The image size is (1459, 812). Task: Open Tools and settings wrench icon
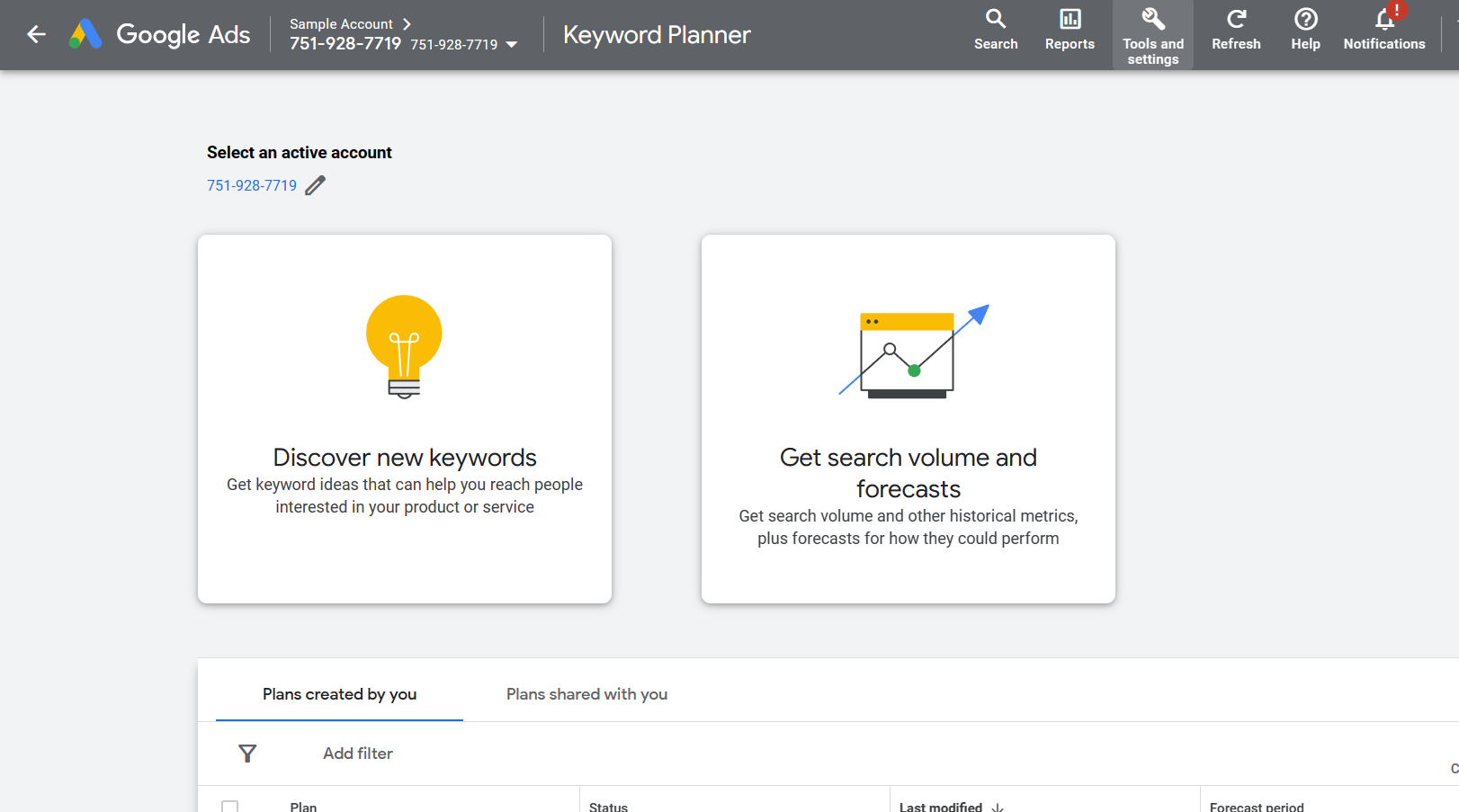coord(1153,19)
